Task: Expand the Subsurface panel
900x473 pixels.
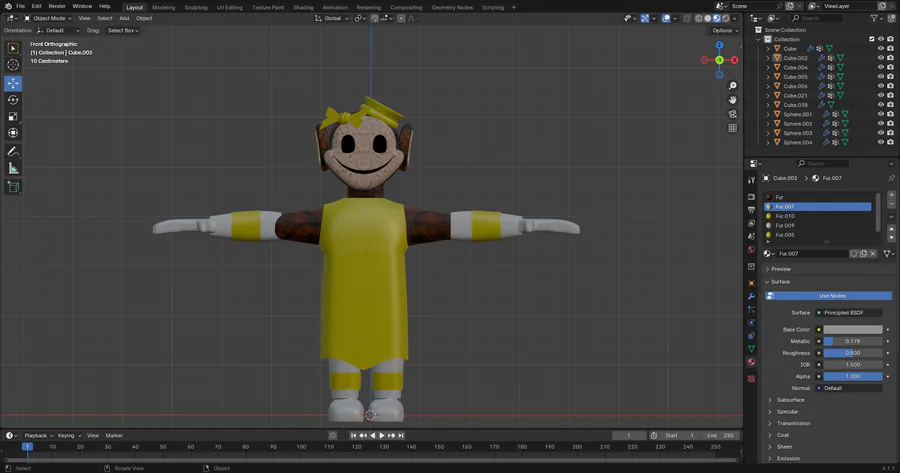Action: click(790, 400)
